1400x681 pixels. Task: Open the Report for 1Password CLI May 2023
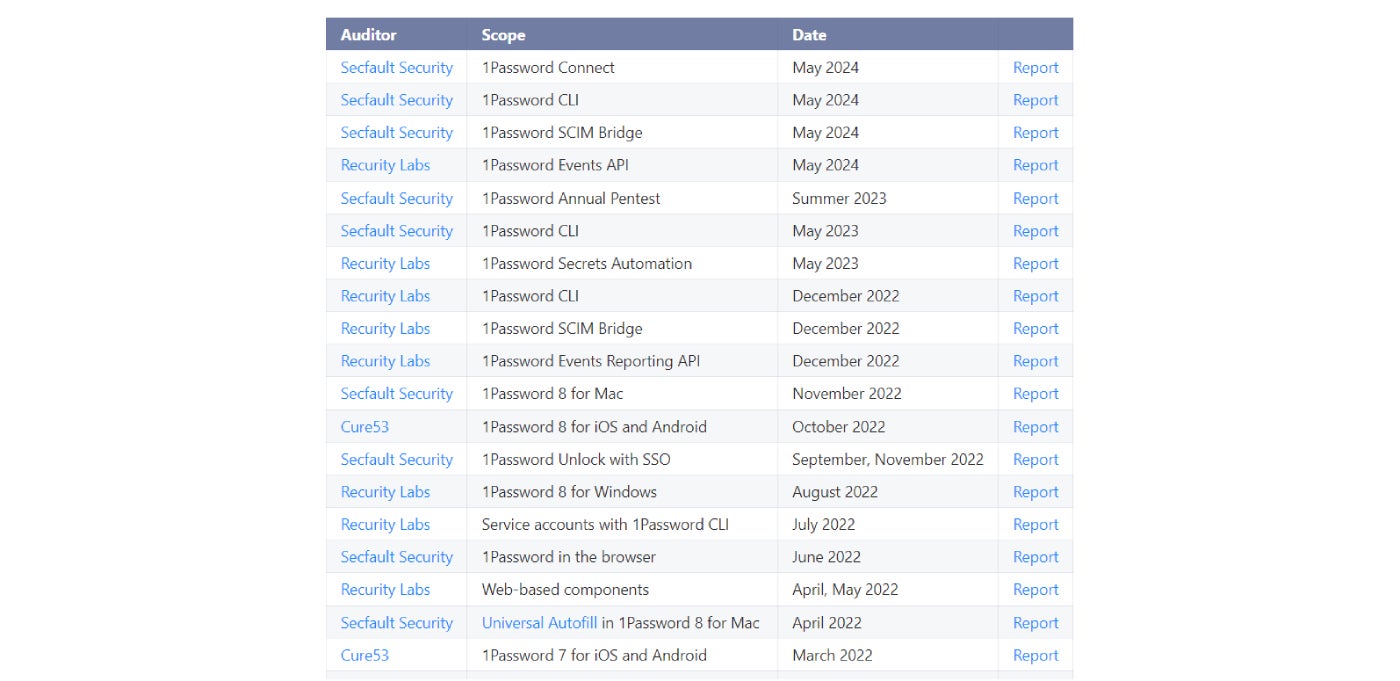tap(1035, 231)
